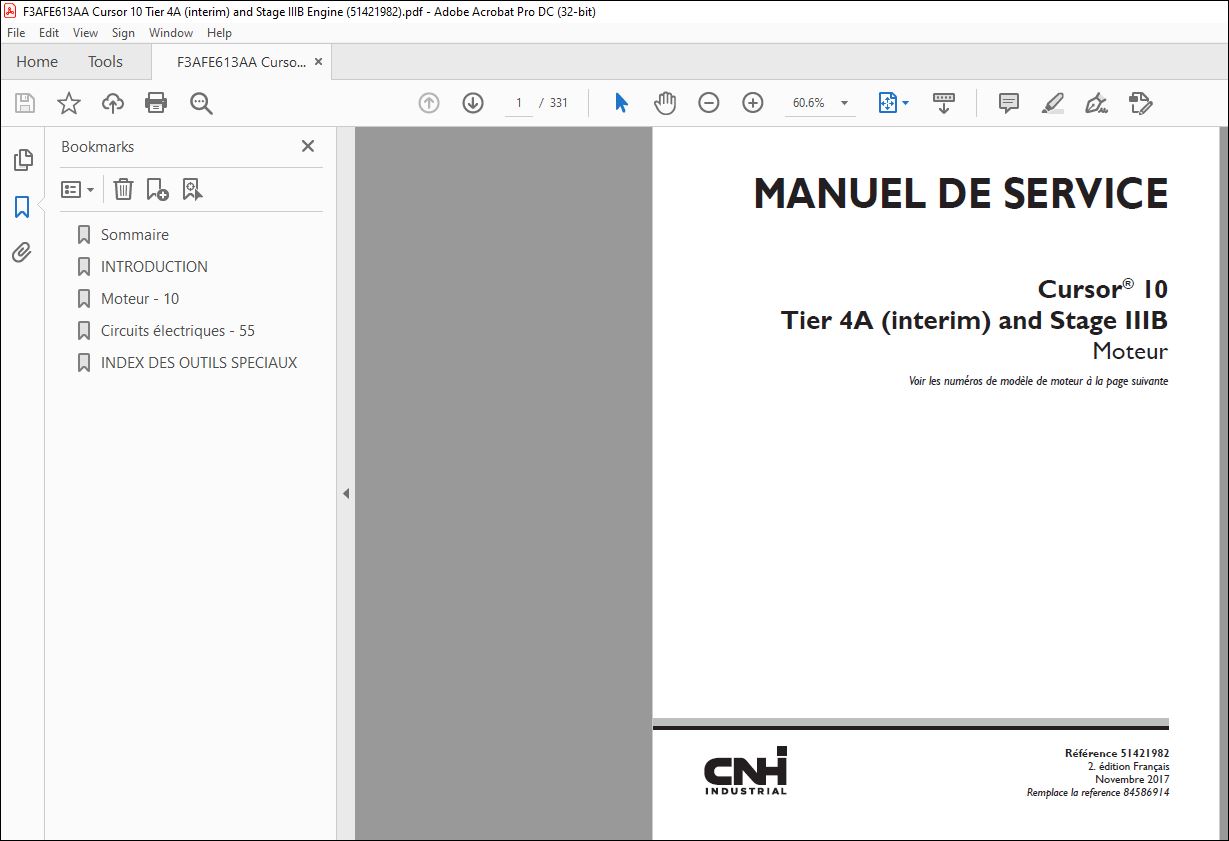The image size is (1229, 841).
Task: Open the Window menu
Action: tap(171, 33)
